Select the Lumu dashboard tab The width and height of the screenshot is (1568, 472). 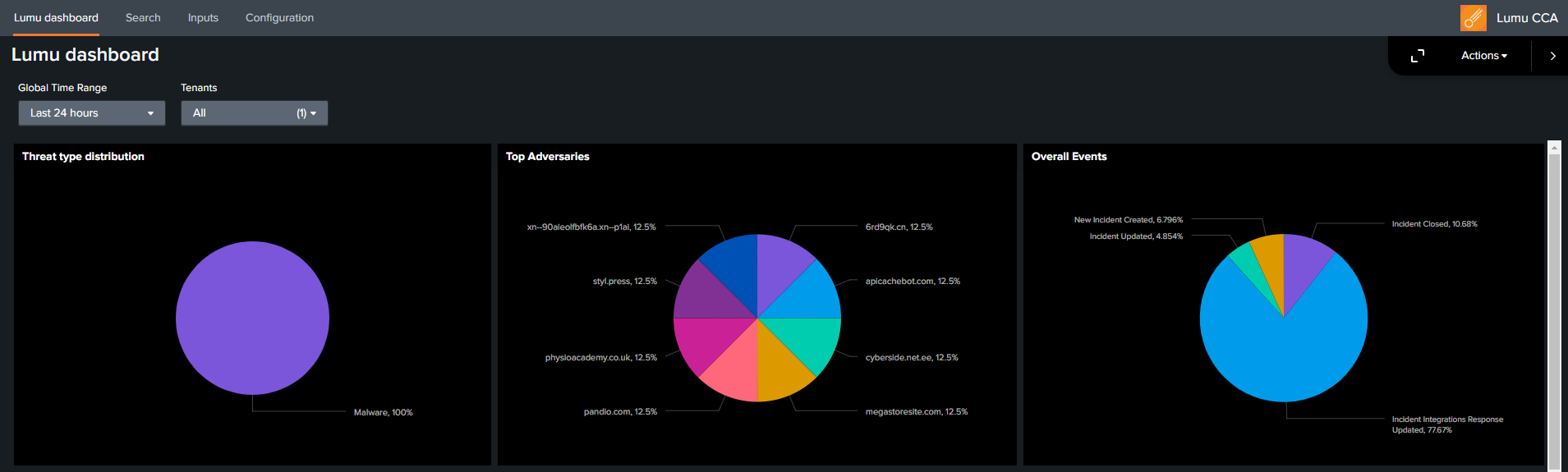click(x=56, y=18)
